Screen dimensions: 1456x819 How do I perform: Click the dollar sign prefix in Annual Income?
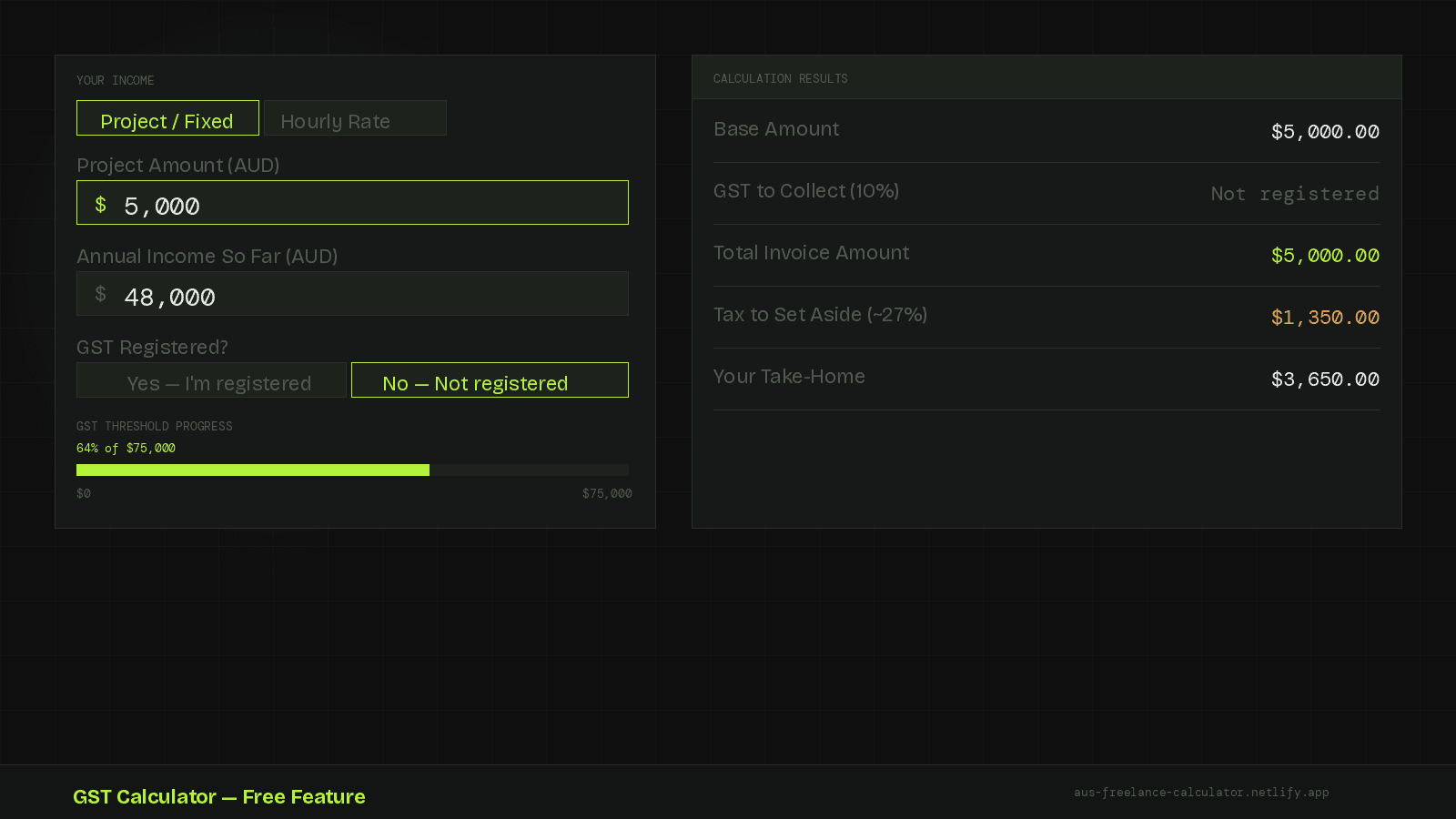click(100, 293)
